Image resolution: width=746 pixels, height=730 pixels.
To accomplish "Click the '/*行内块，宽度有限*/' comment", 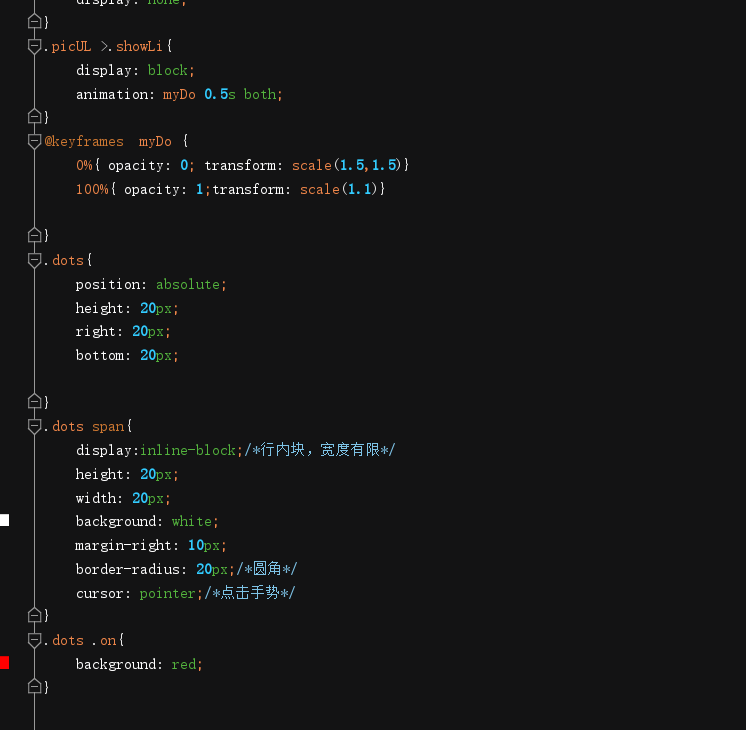I will (319, 450).
